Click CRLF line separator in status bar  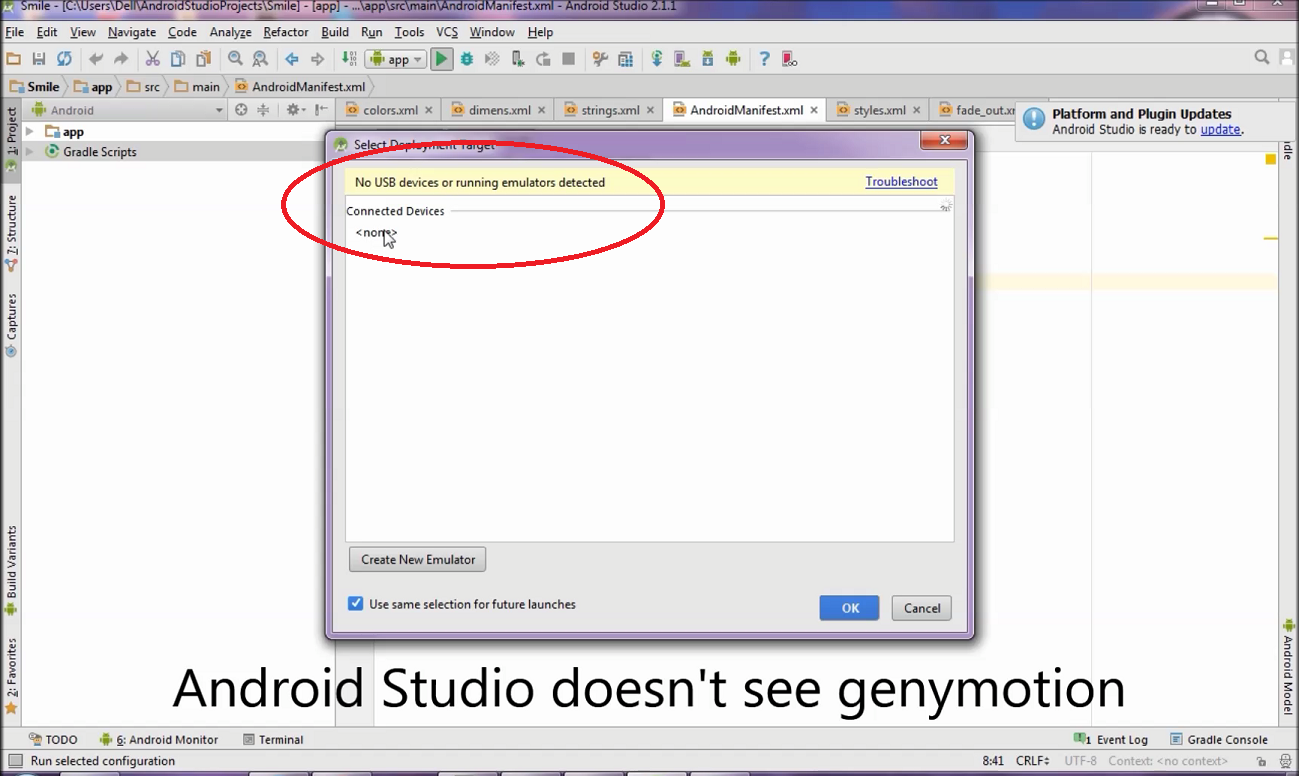tap(1033, 761)
